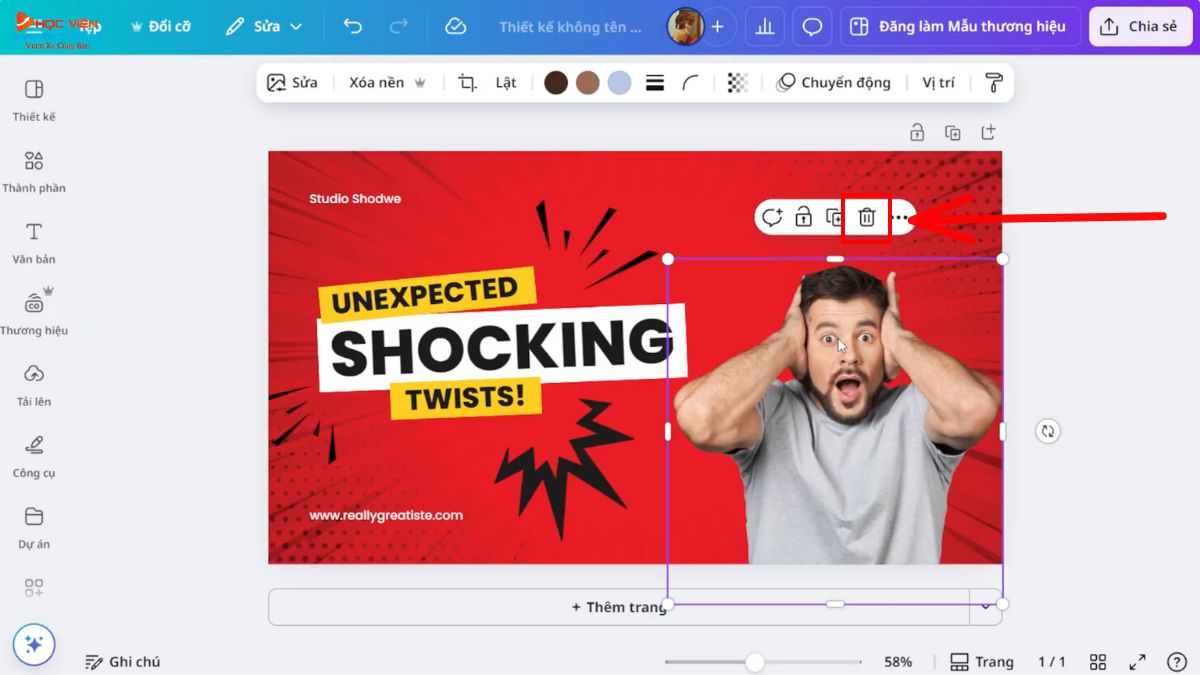Open the comments speech bubble in header
This screenshot has width=1200, height=675.
coord(812,27)
